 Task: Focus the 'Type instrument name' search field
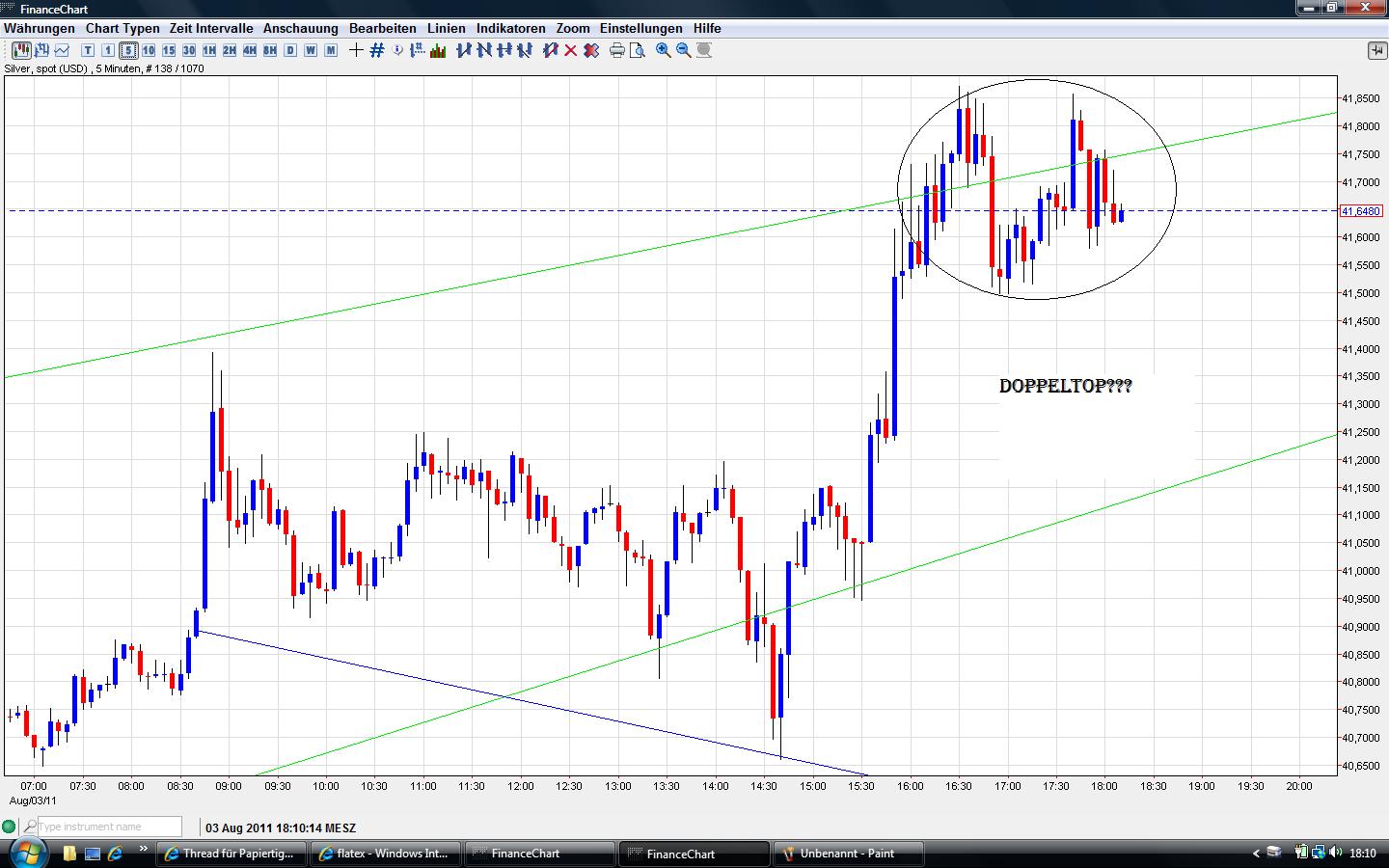109,827
